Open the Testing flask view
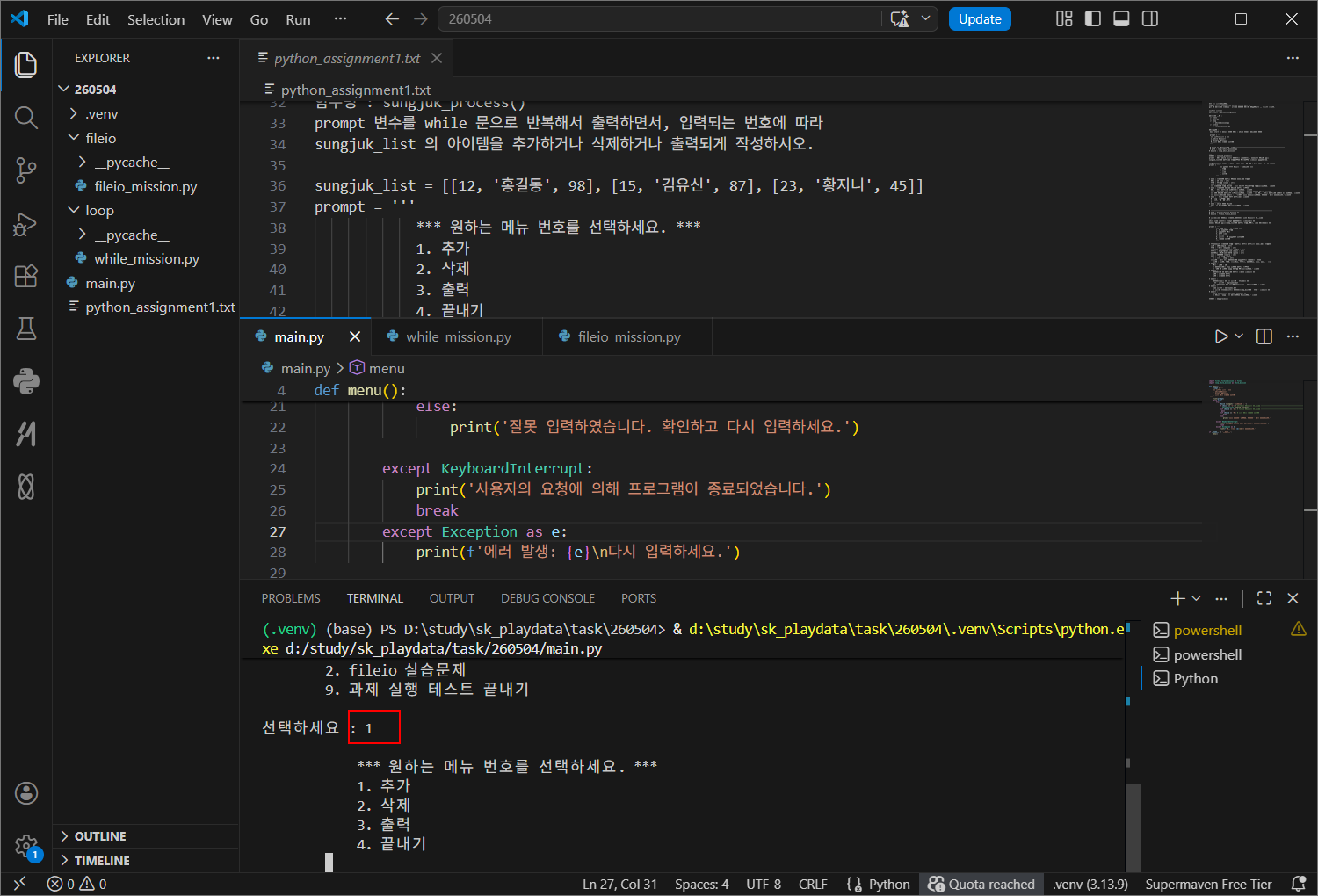The height and width of the screenshot is (896, 1318). click(26, 329)
